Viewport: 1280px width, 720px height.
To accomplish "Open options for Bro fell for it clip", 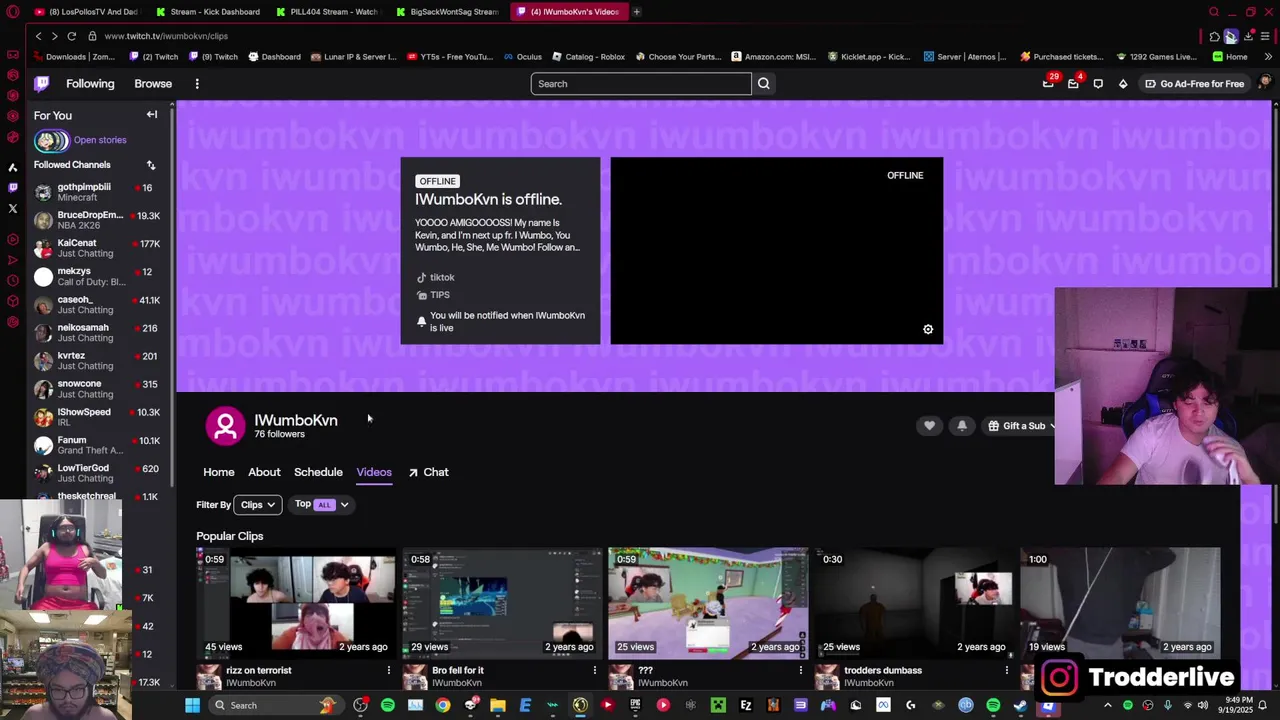I will (594, 671).
